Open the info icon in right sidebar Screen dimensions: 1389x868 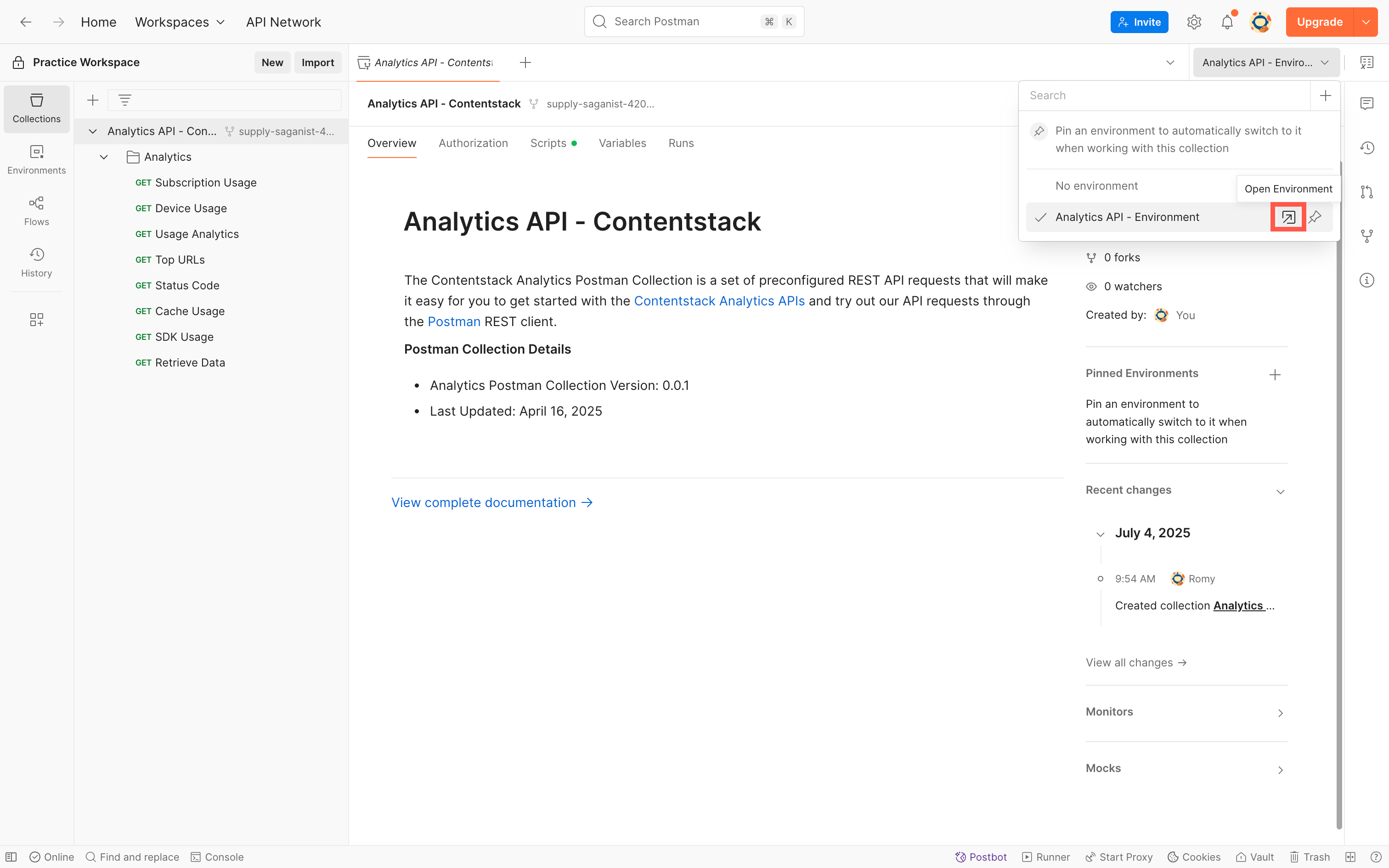tap(1366, 280)
